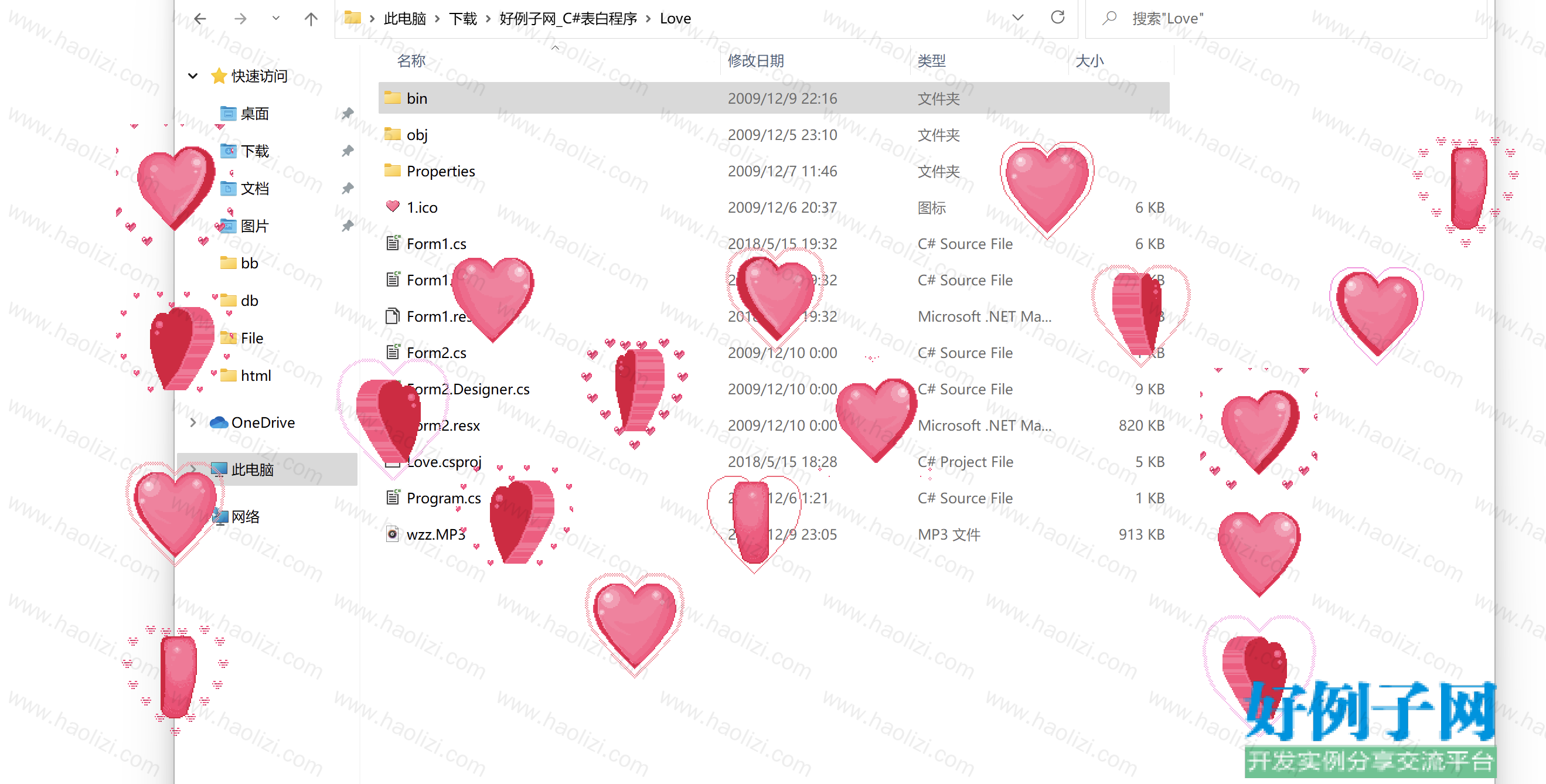Open 桌面 in quick access
The image size is (1546, 784).
[x=254, y=113]
